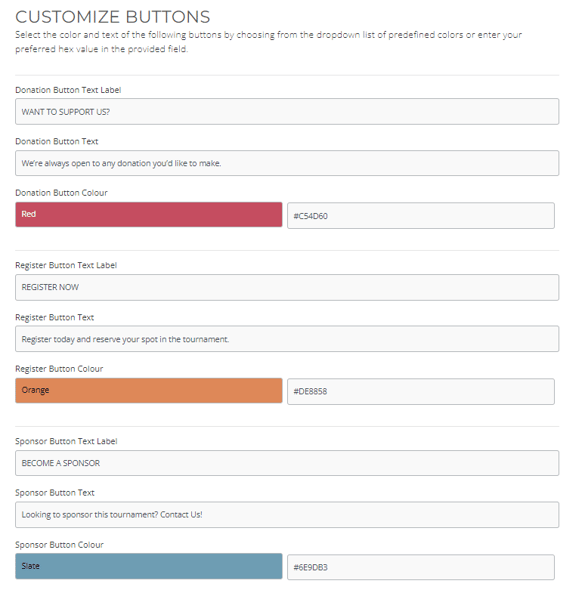Viewport: 585px width, 593px height.
Task: Open the Red donation colour dropdown
Action: click(x=149, y=214)
